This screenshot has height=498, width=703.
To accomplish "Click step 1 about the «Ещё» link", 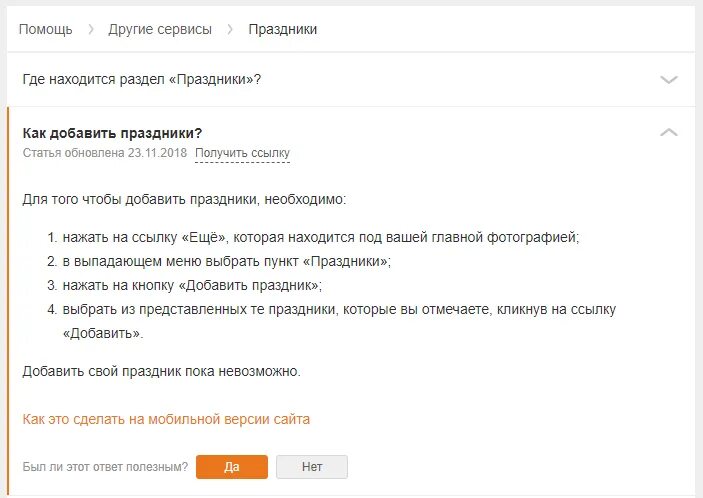I will tap(313, 237).
